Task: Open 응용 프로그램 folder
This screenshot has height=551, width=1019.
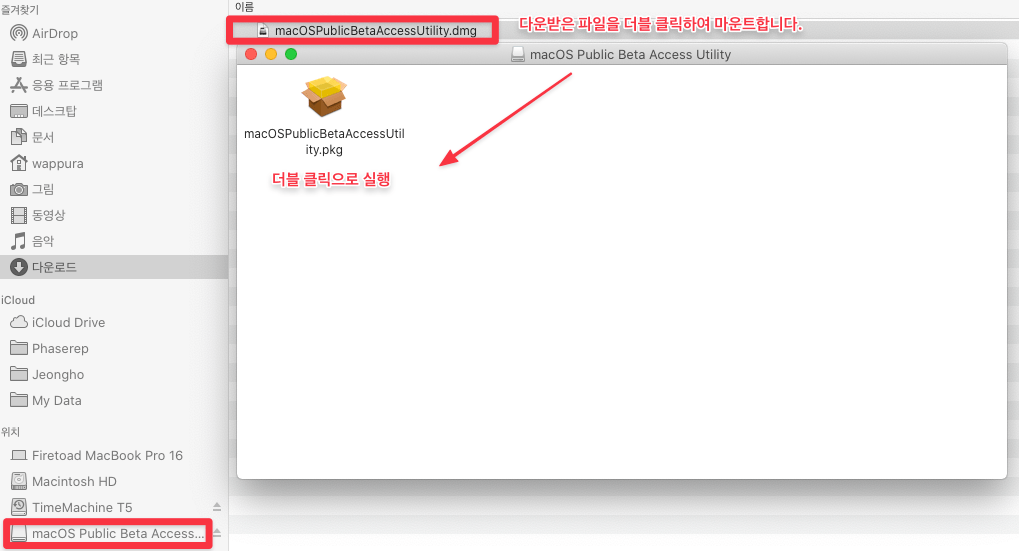Action: [68, 85]
